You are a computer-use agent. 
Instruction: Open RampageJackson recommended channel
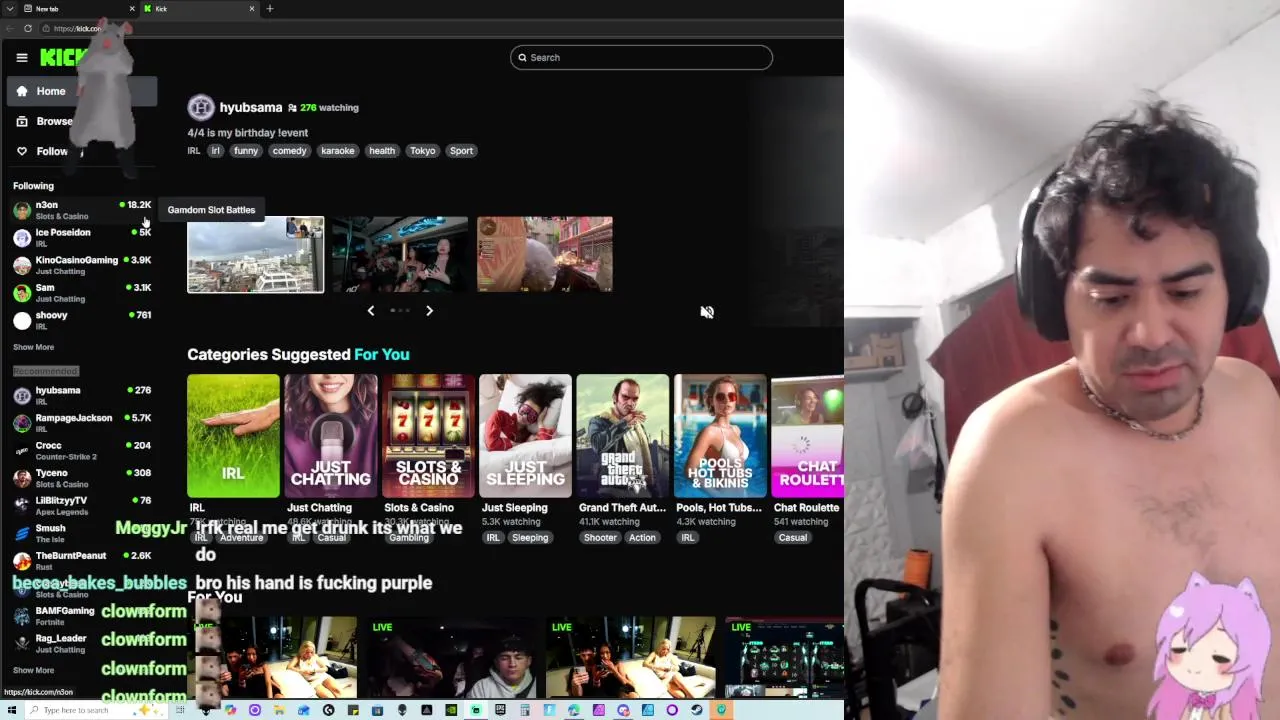82,423
